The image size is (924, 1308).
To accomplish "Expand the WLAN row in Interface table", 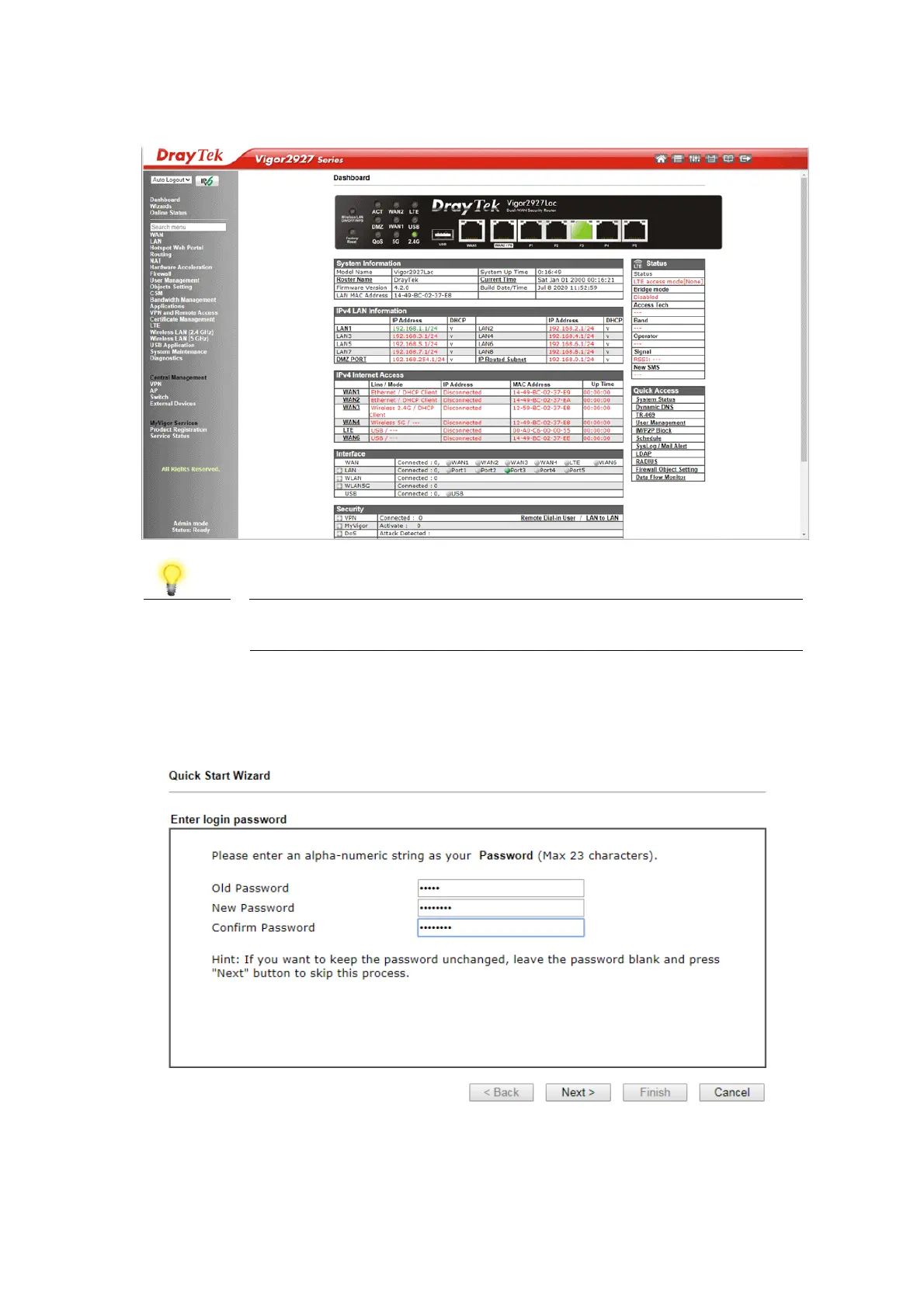I will 339,478.
